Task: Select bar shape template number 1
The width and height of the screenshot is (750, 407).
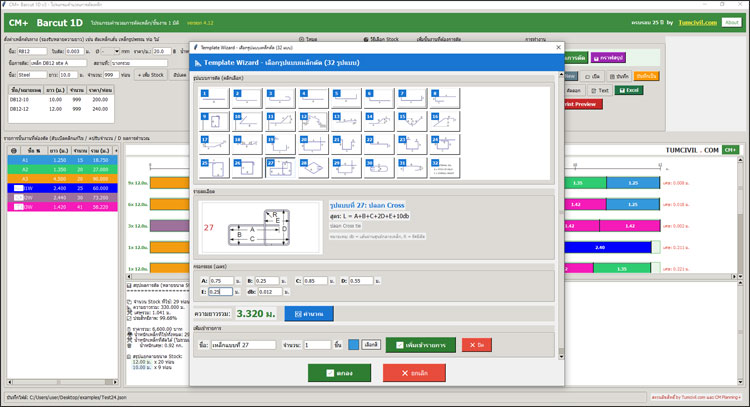Action: (x=214, y=98)
